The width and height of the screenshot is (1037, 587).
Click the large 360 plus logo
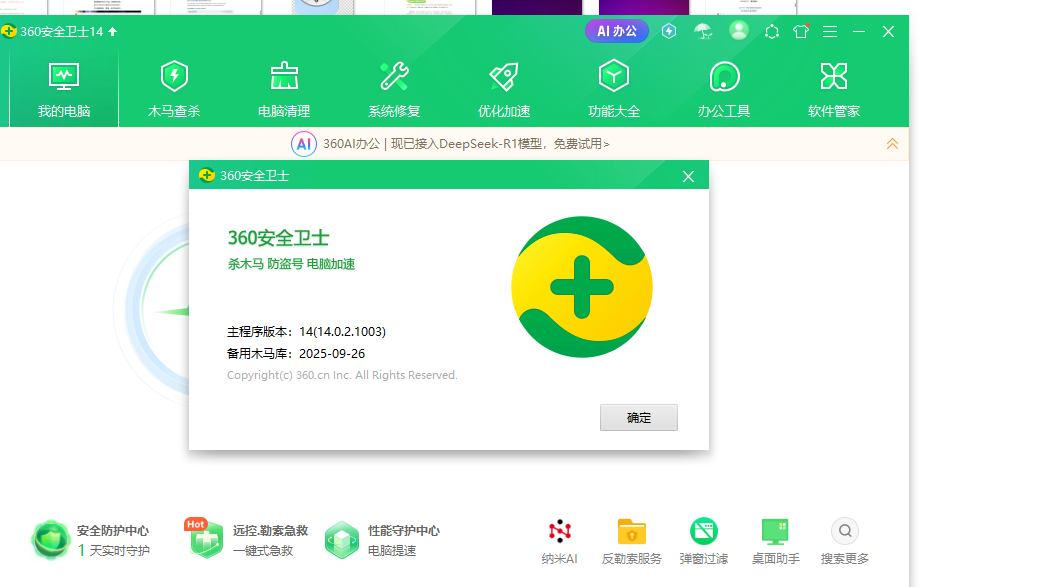pos(582,287)
